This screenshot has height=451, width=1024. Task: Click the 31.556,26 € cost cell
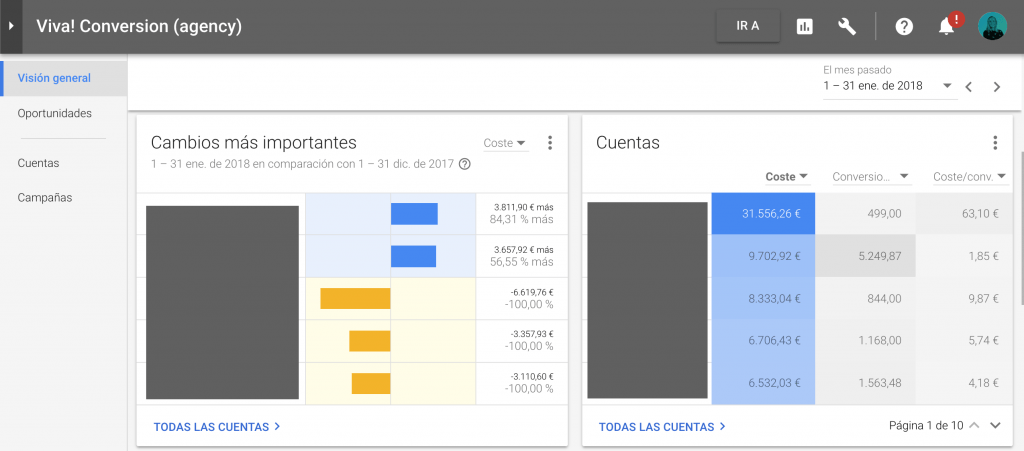763,213
